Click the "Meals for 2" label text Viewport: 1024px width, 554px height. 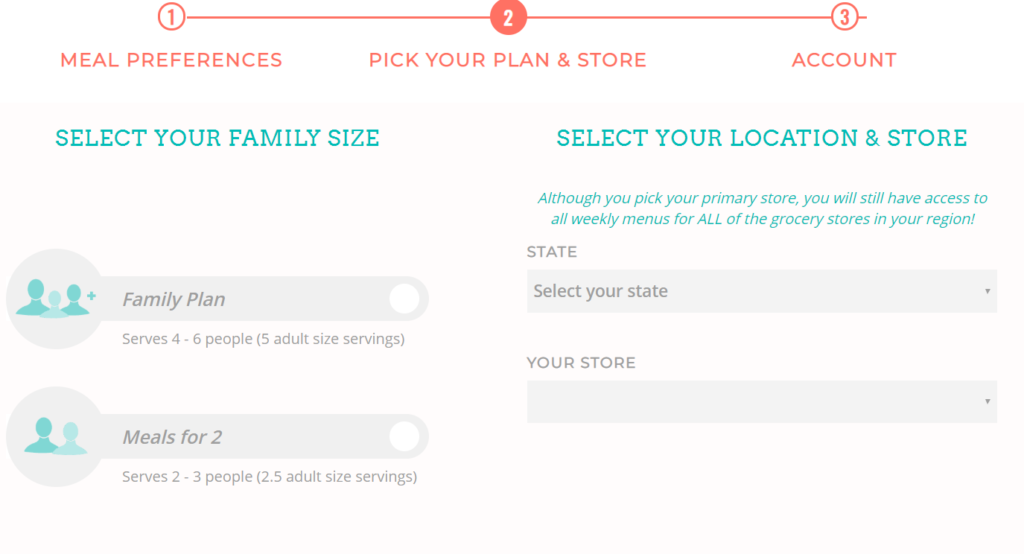click(172, 437)
